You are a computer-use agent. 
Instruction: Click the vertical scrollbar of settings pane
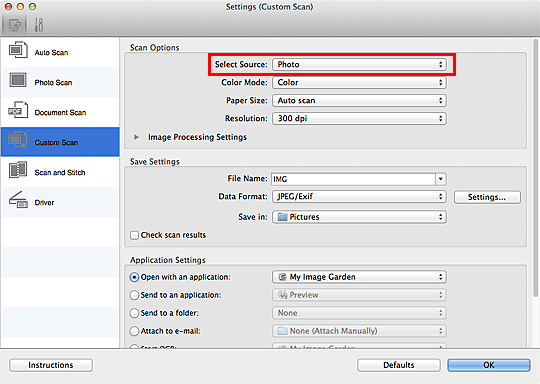(535, 167)
